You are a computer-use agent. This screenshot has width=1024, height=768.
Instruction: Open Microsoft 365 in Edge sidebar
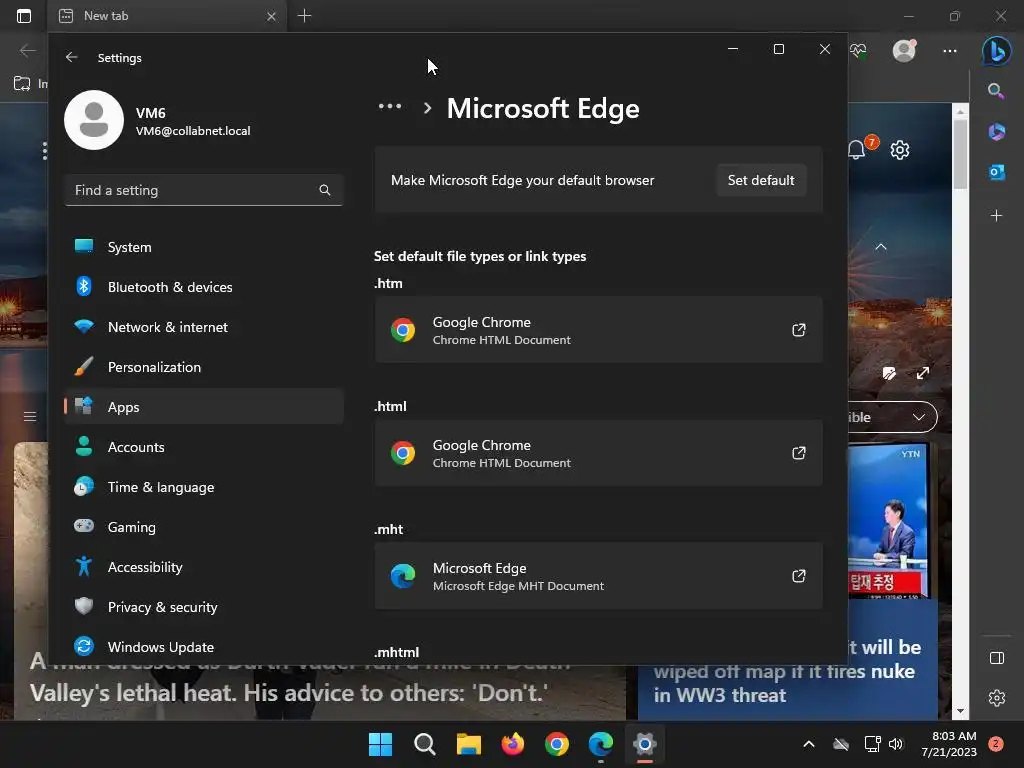(997, 132)
